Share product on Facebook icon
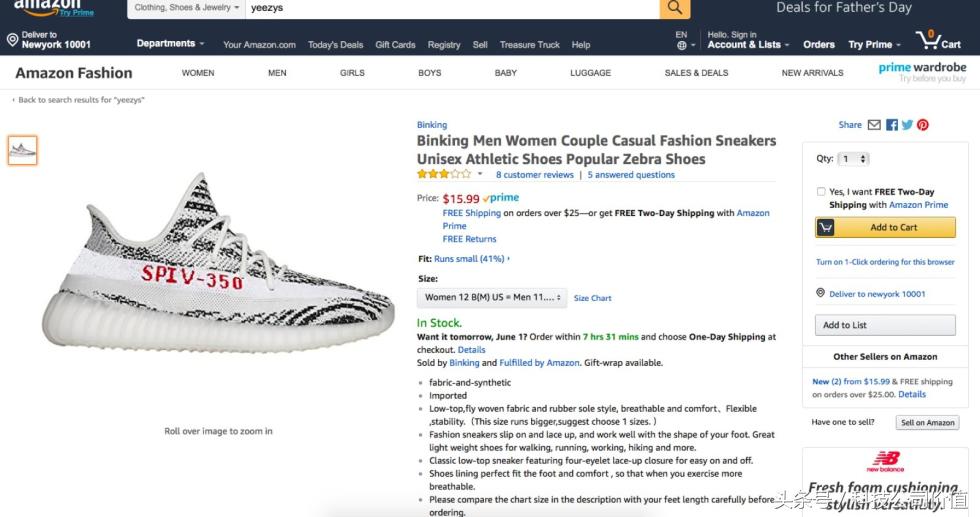 pos(891,125)
